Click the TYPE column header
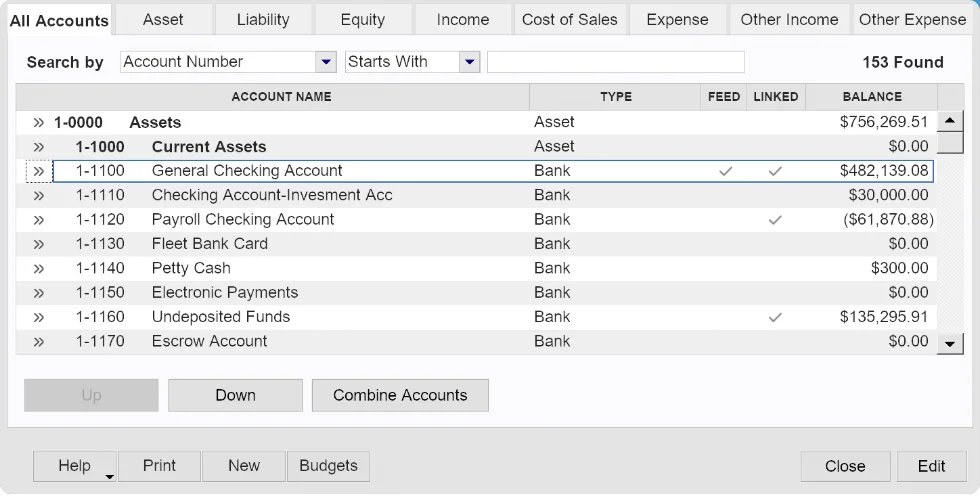The height and width of the screenshot is (496, 980). pyautogui.click(x=615, y=97)
